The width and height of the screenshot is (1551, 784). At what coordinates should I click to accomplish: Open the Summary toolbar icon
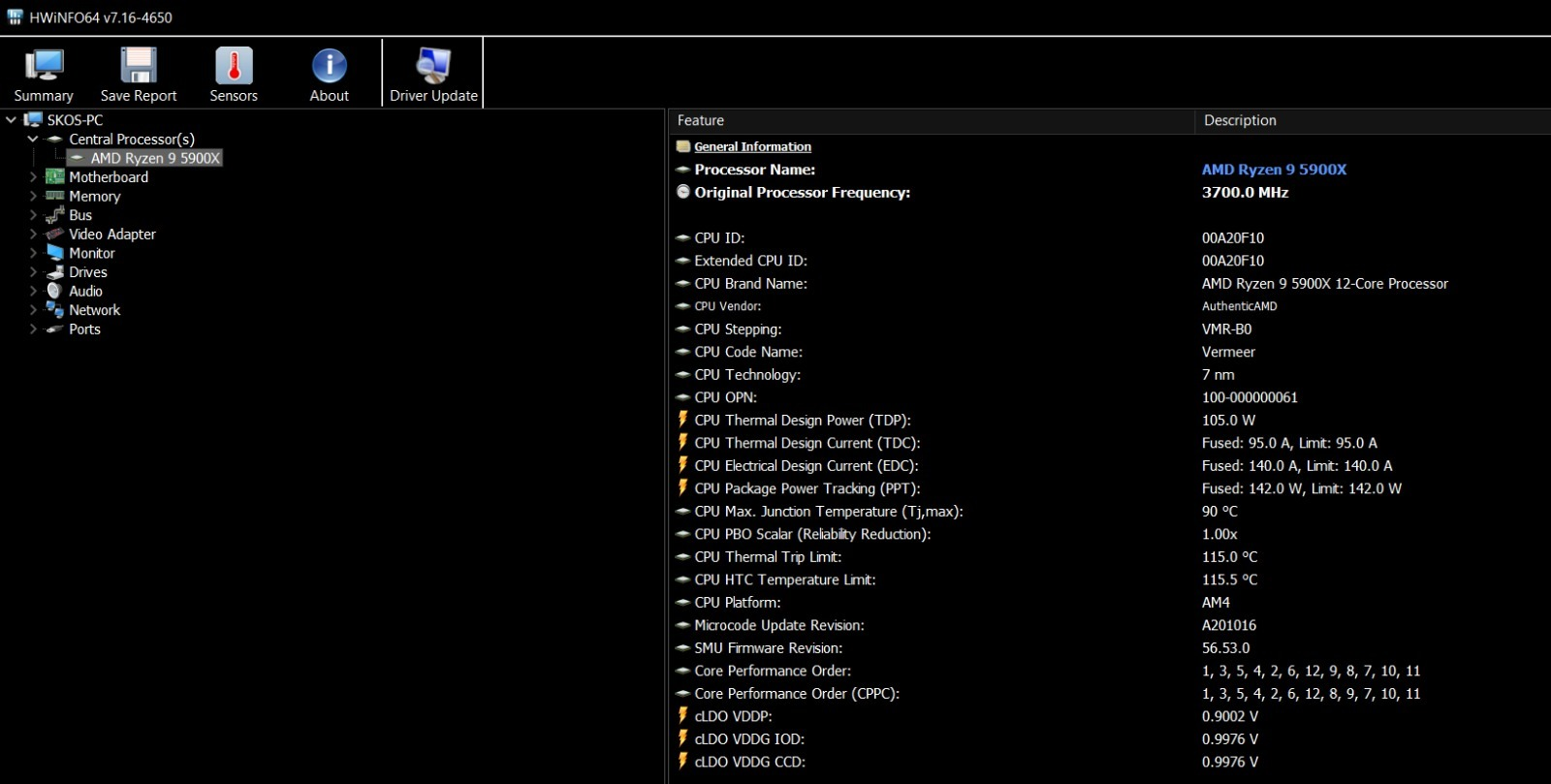click(44, 67)
